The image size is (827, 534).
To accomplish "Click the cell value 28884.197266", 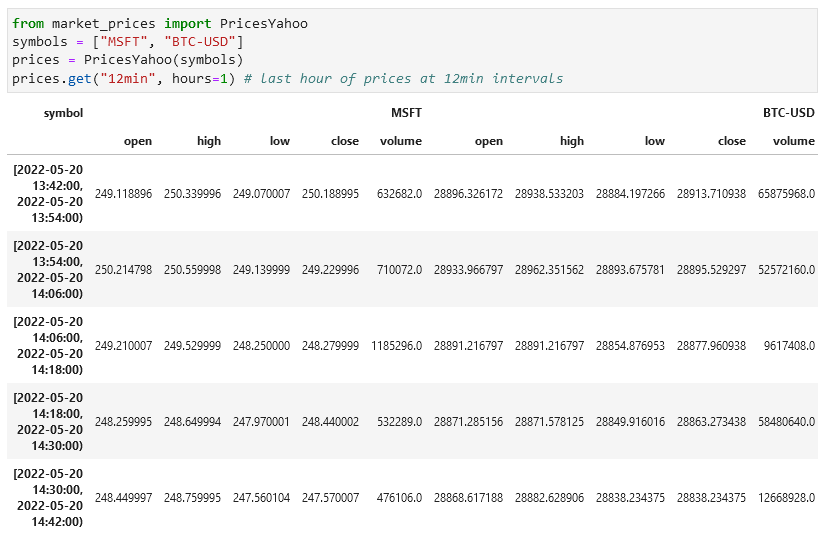I will [x=630, y=194].
